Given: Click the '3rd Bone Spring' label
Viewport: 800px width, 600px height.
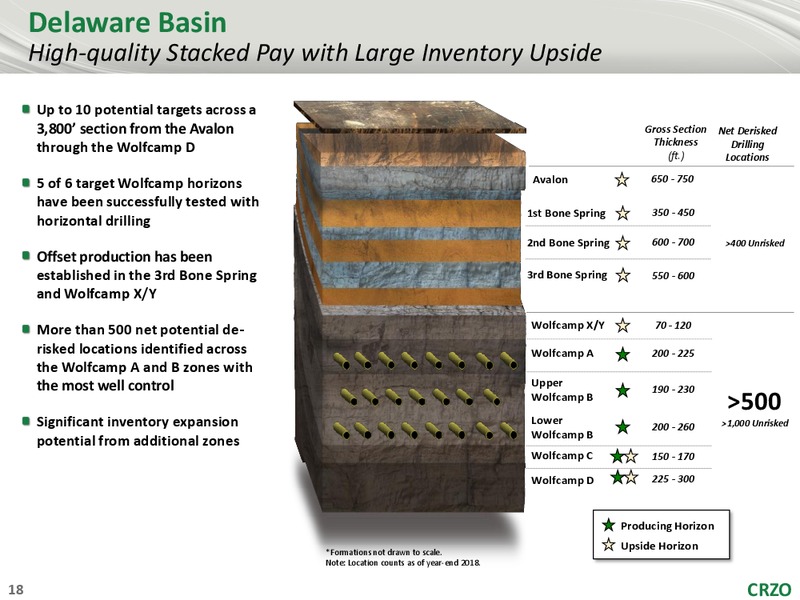Looking at the screenshot, I should [x=567, y=275].
